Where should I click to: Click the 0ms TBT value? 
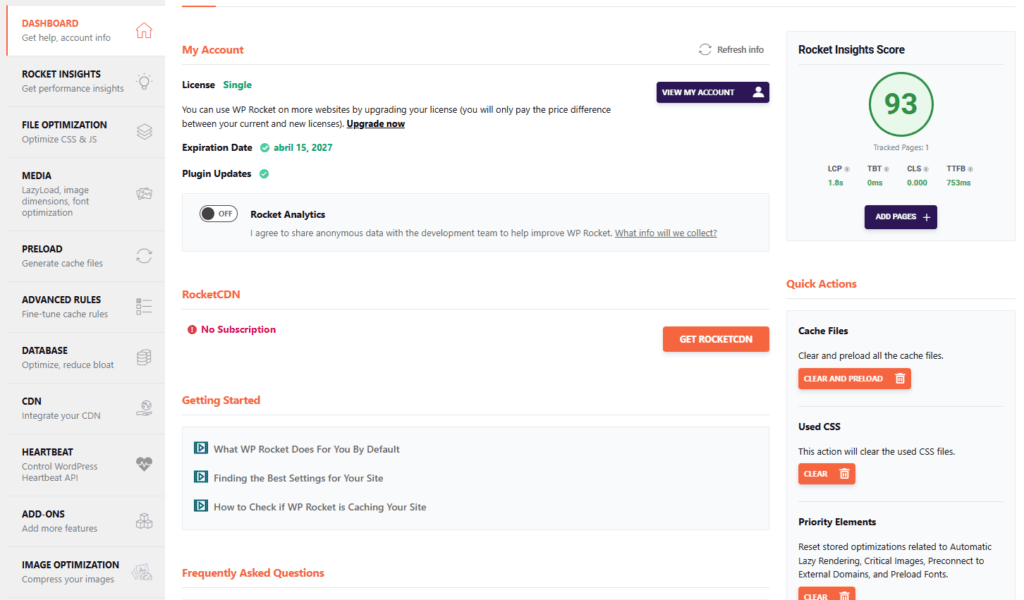coord(874,183)
